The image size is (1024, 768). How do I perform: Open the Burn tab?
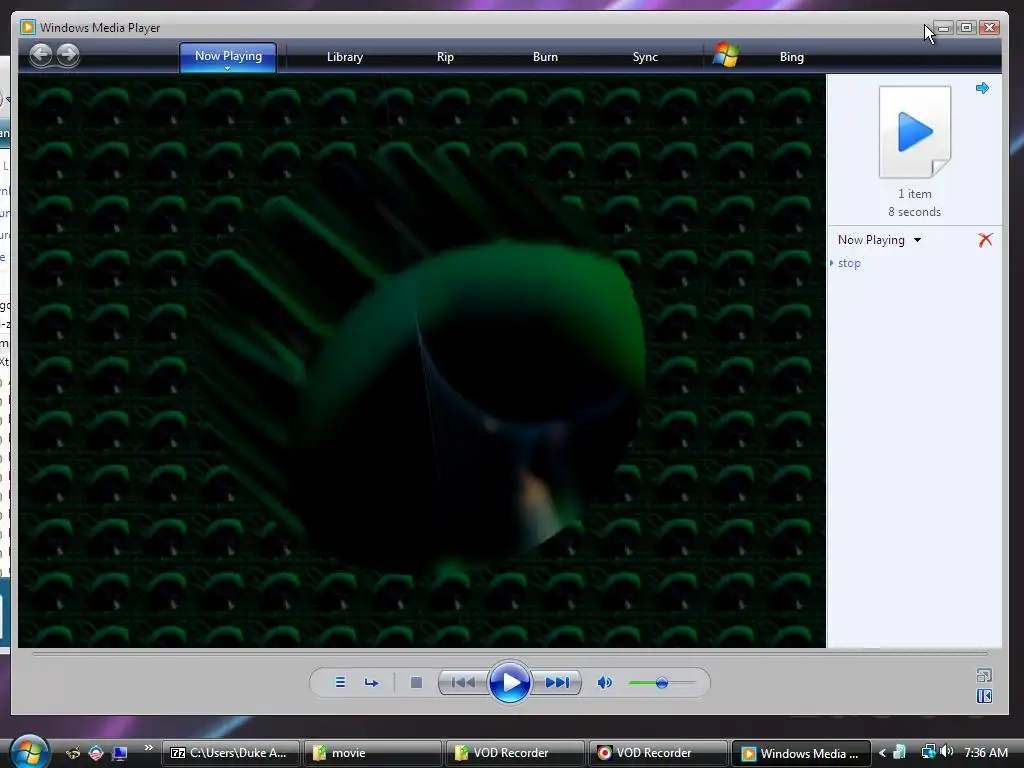(545, 57)
